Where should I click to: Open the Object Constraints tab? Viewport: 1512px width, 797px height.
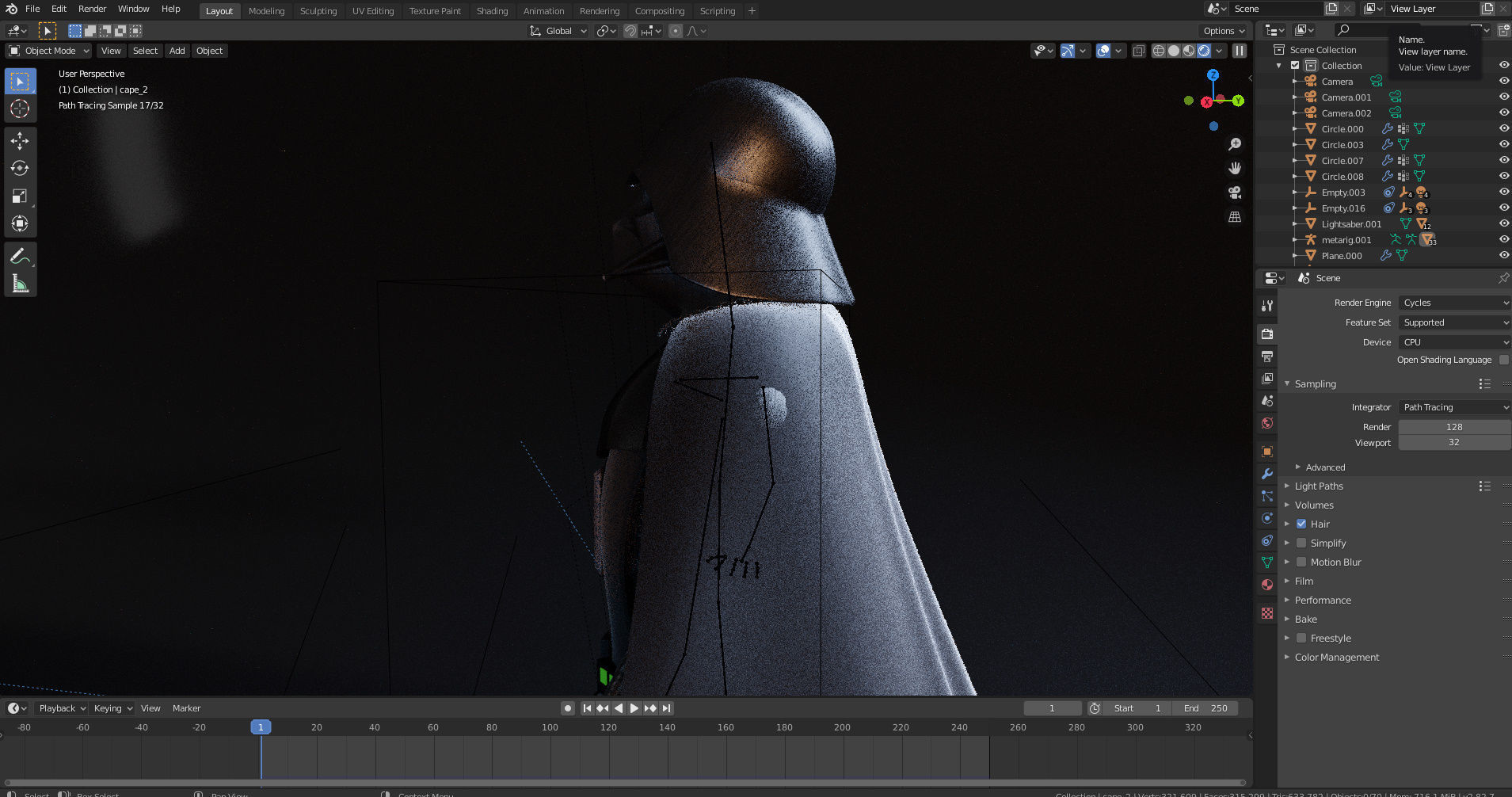[x=1267, y=540]
